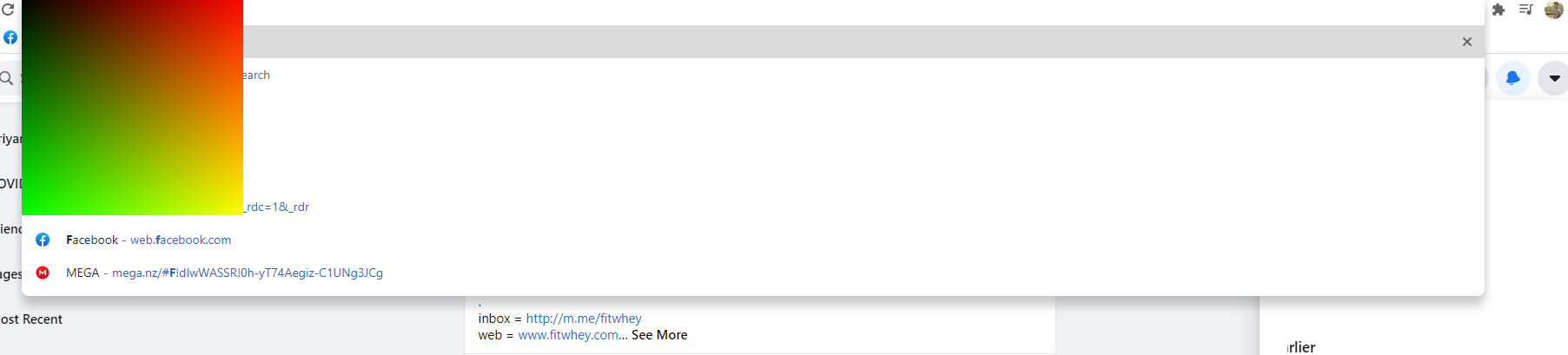Open Facebook notifications bell

[1513, 78]
